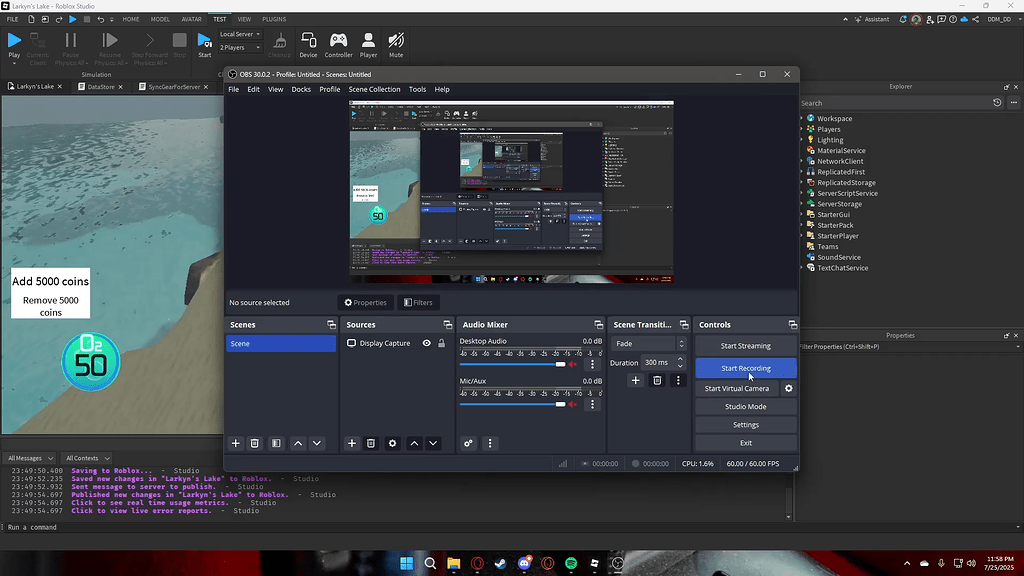Open the OBS Docks menu

(301, 89)
